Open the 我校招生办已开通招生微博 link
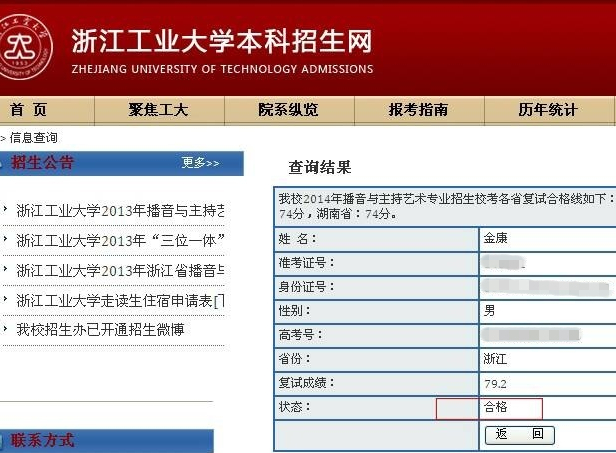Screen dimensions: 616x453 tap(100, 330)
